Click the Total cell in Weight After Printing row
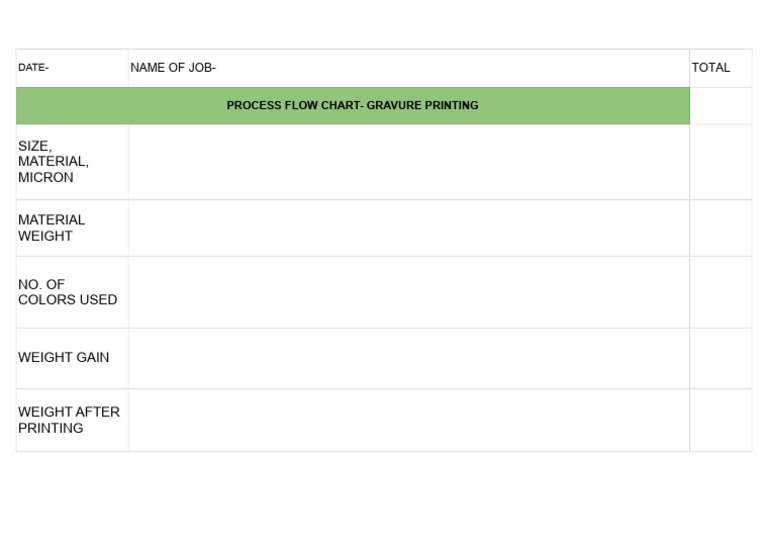The height and width of the screenshot is (543, 768). point(720,420)
